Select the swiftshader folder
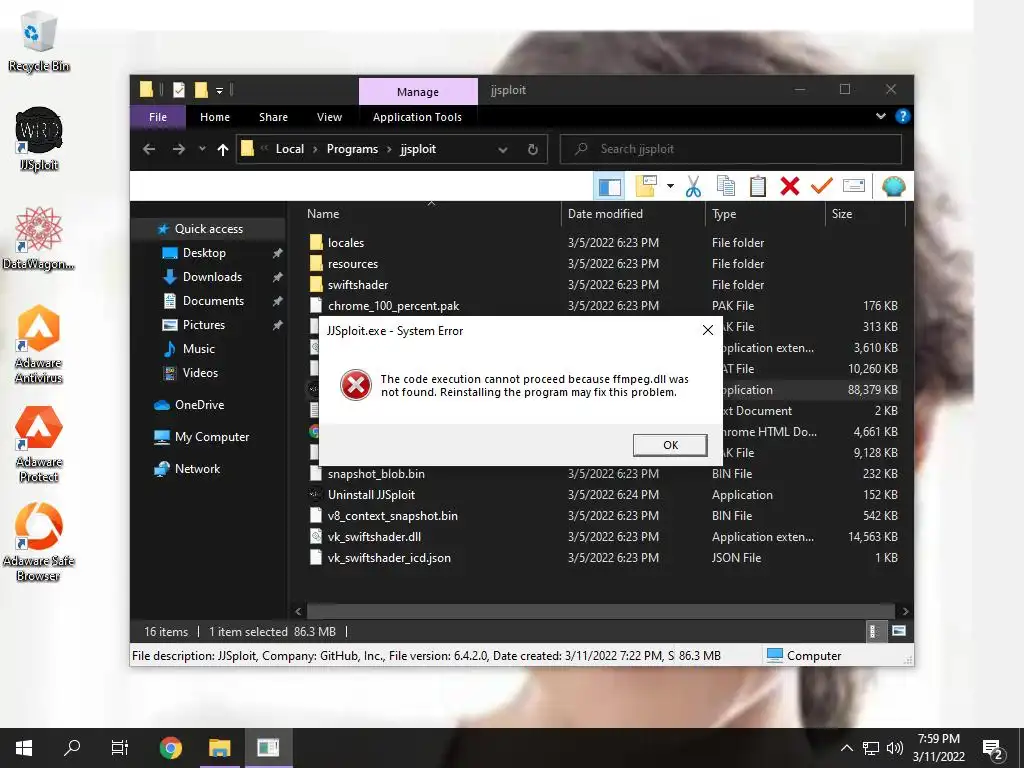1024x768 pixels. pos(358,285)
